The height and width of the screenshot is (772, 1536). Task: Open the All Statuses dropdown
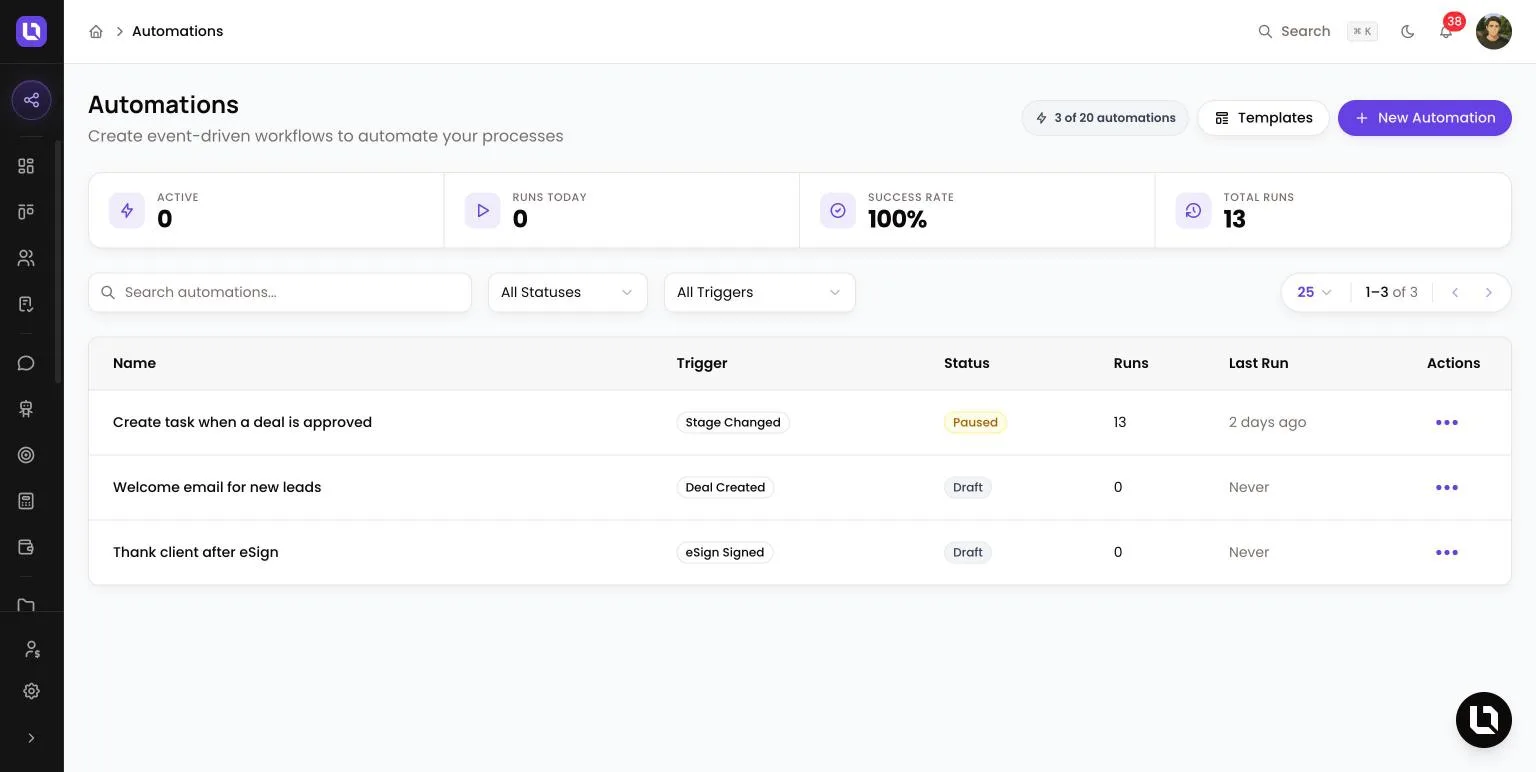coord(568,292)
